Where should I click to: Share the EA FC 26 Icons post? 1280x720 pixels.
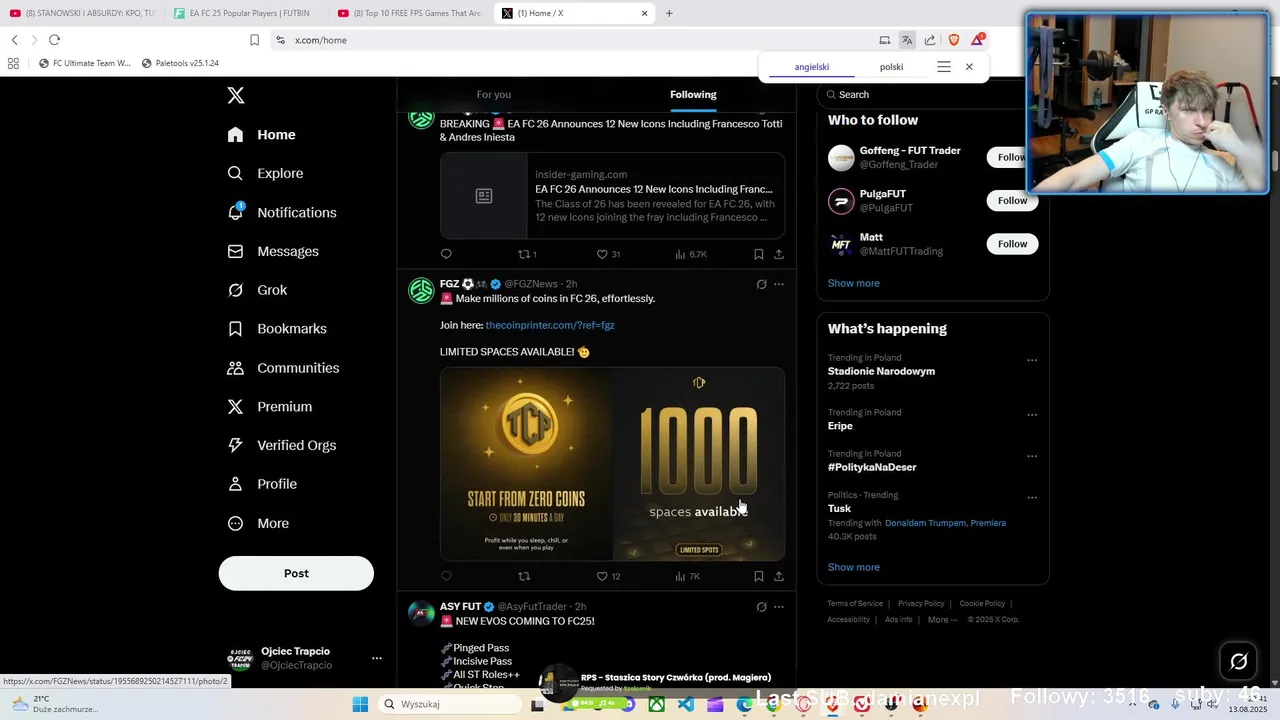pyautogui.click(x=779, y=254)
